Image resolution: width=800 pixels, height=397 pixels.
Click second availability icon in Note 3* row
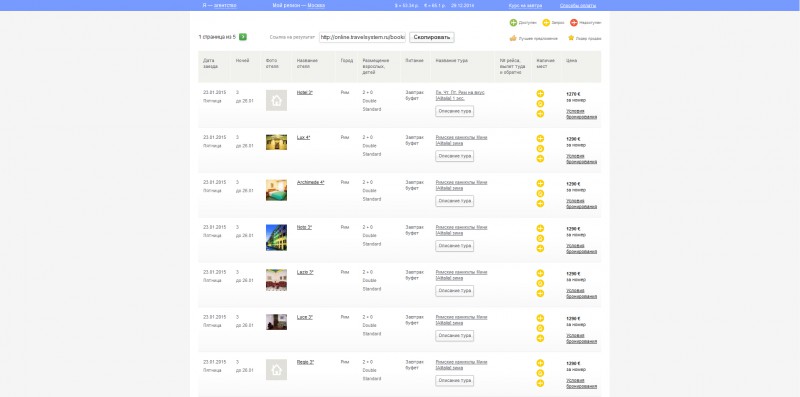click(x=540, y=238)
